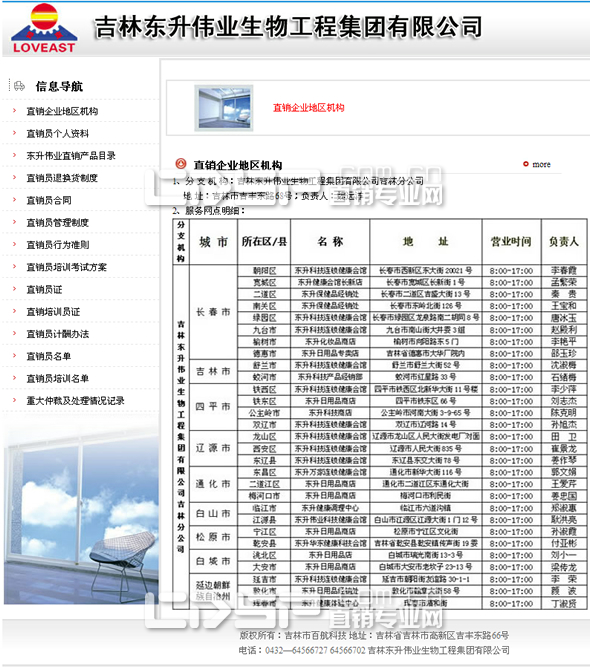Click the company name header 吉林东升伟业生物工程集团有限公司
The height and width of the screenshot is (667, 590).
tap(288, 27)
